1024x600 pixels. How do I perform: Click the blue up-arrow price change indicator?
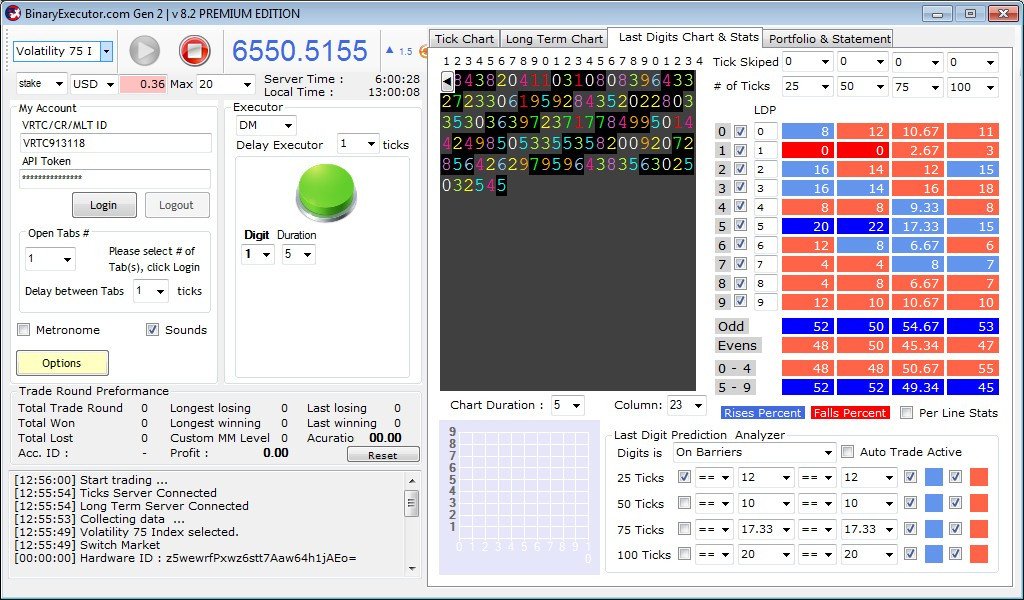(x=390, y=50)
